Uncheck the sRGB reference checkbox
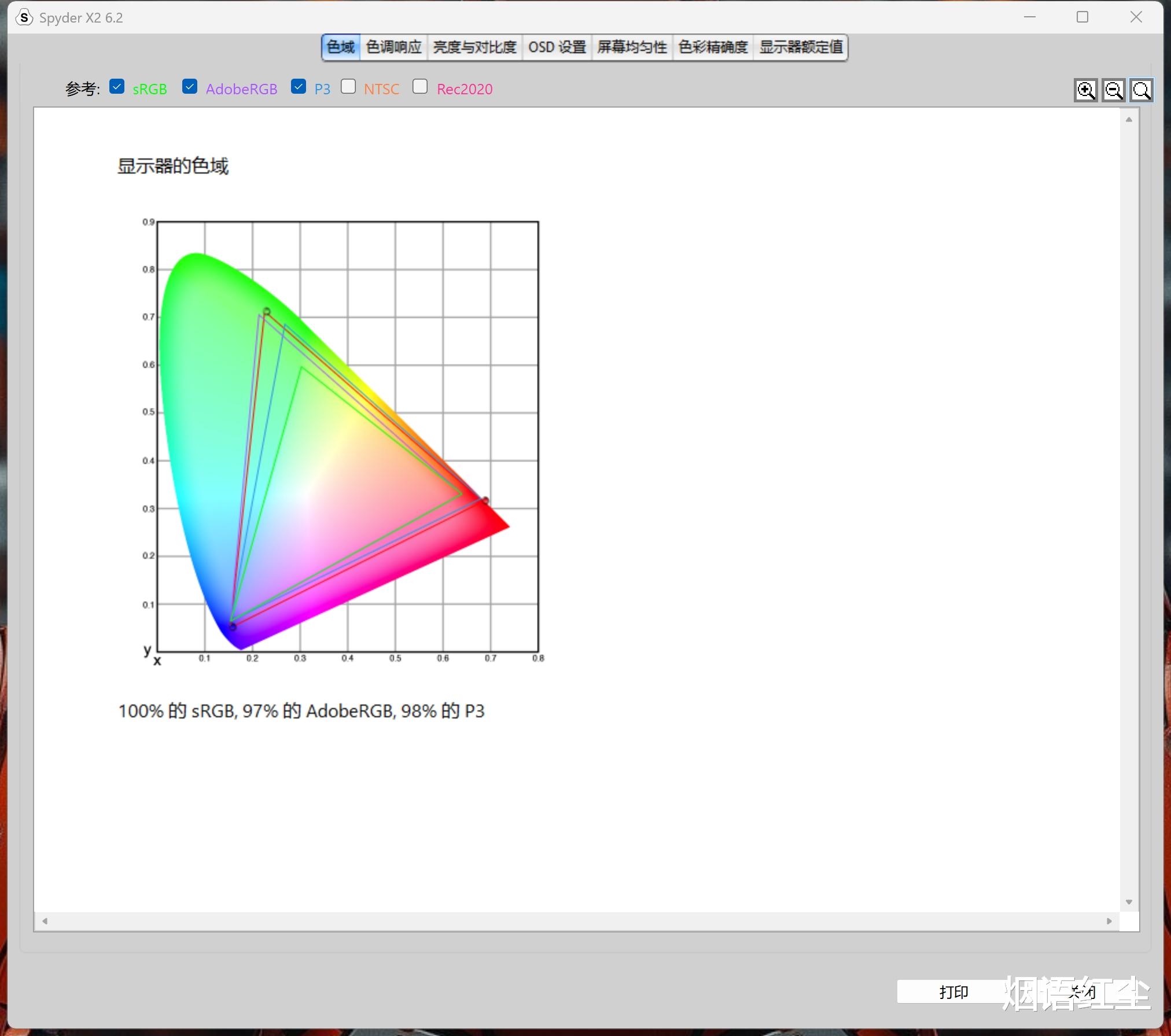Screen dimensions: 1171x1036 coord(117,87)
